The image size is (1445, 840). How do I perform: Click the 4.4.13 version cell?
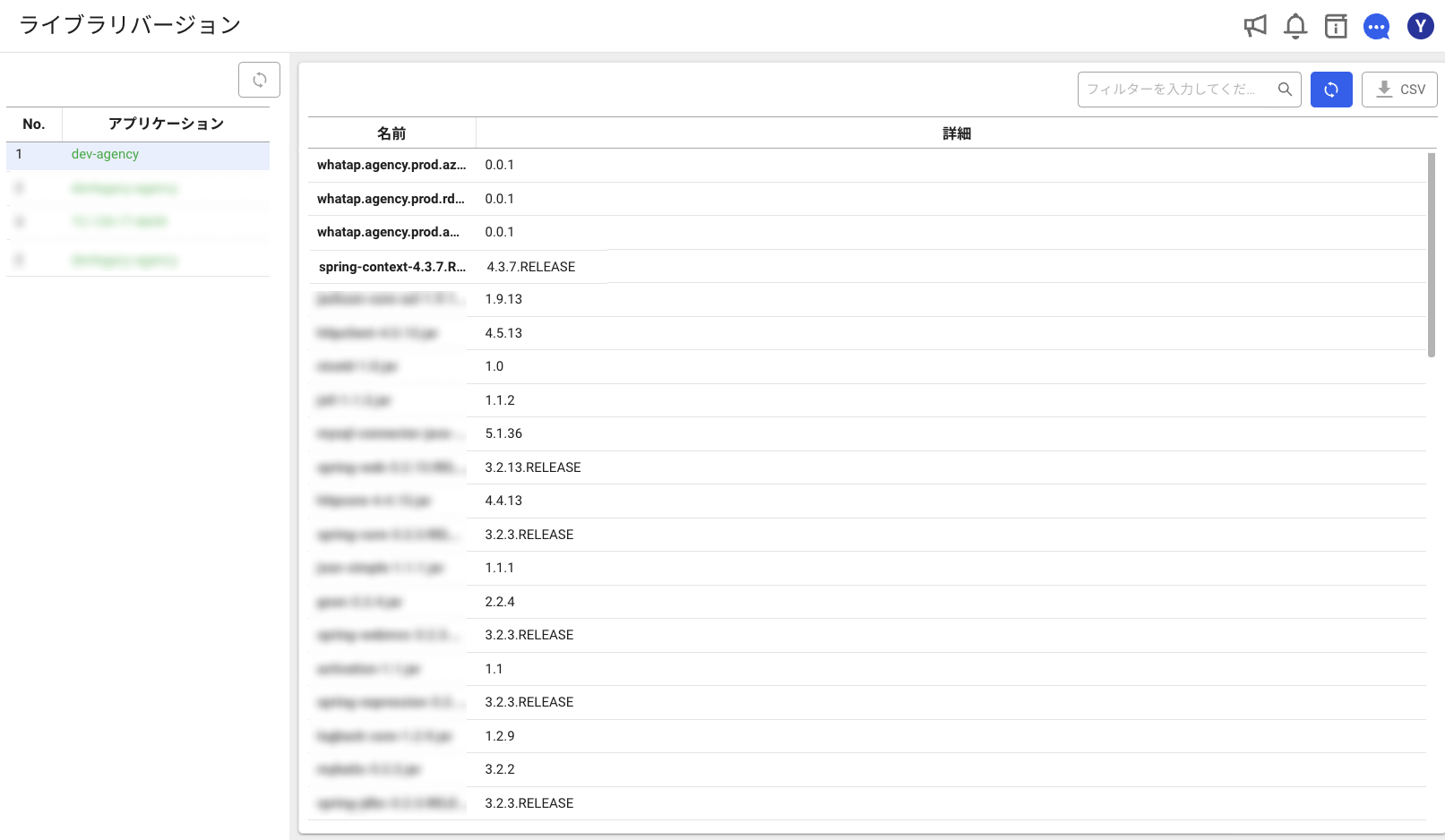(x=503, y=501)
